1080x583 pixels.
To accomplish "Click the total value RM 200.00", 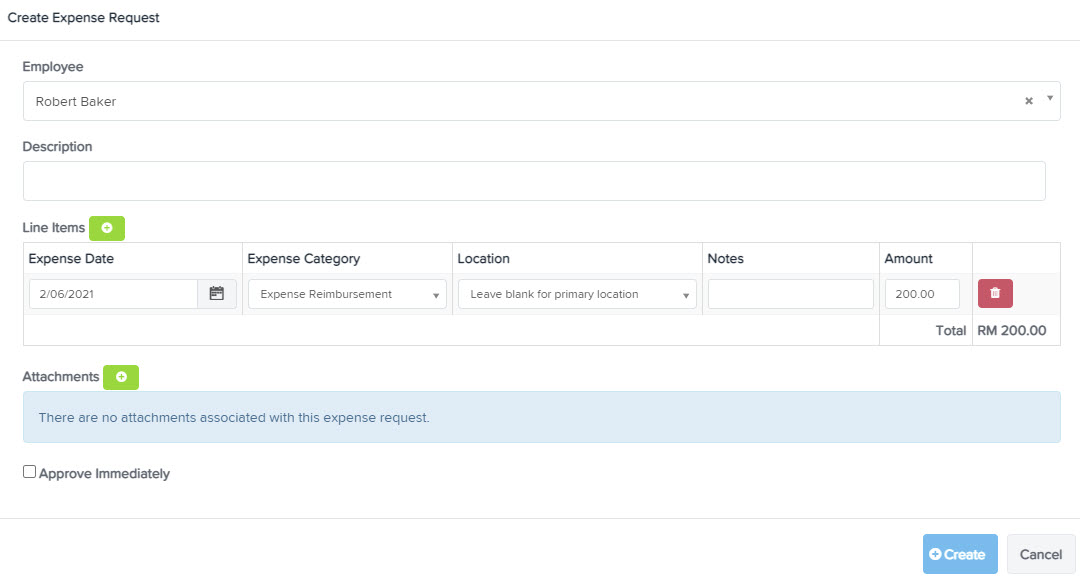I will (x=1011, y=331).
